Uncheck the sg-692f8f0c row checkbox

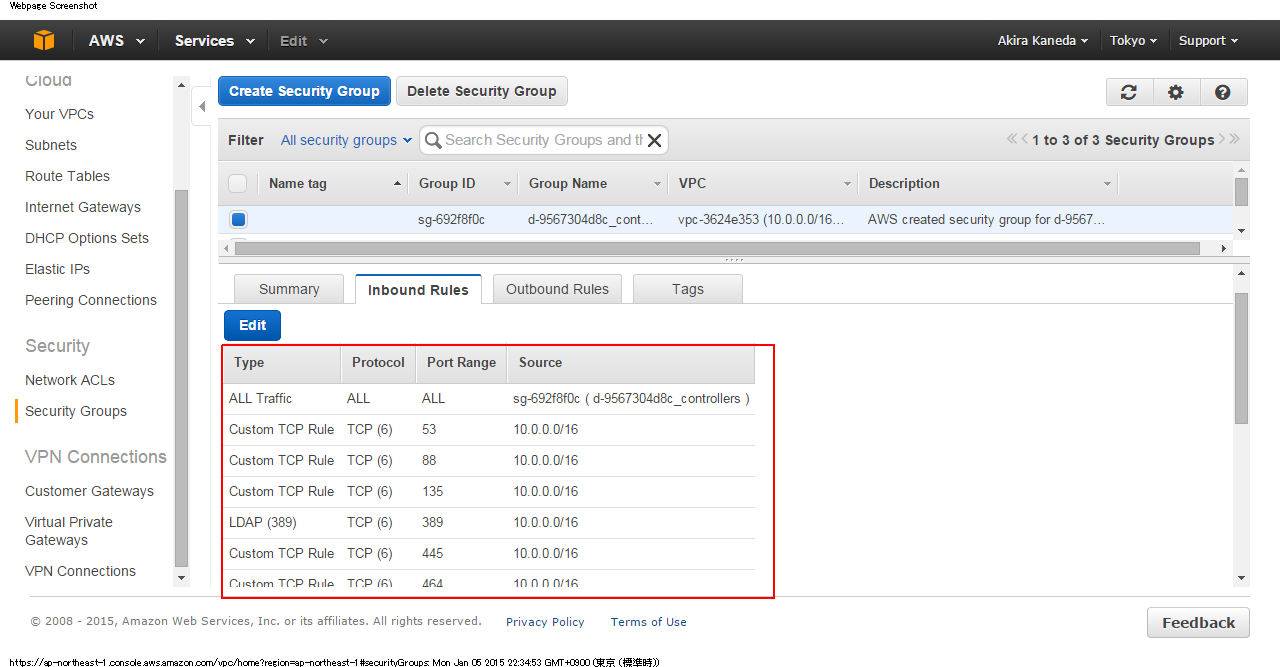[x=238, y=219]
